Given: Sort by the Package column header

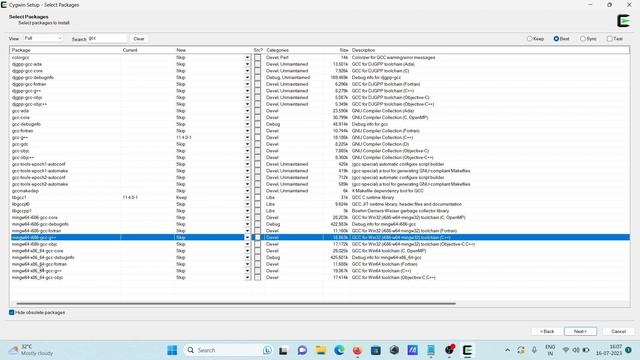Looking at the screenshot, I should click(x=65, y=50).
